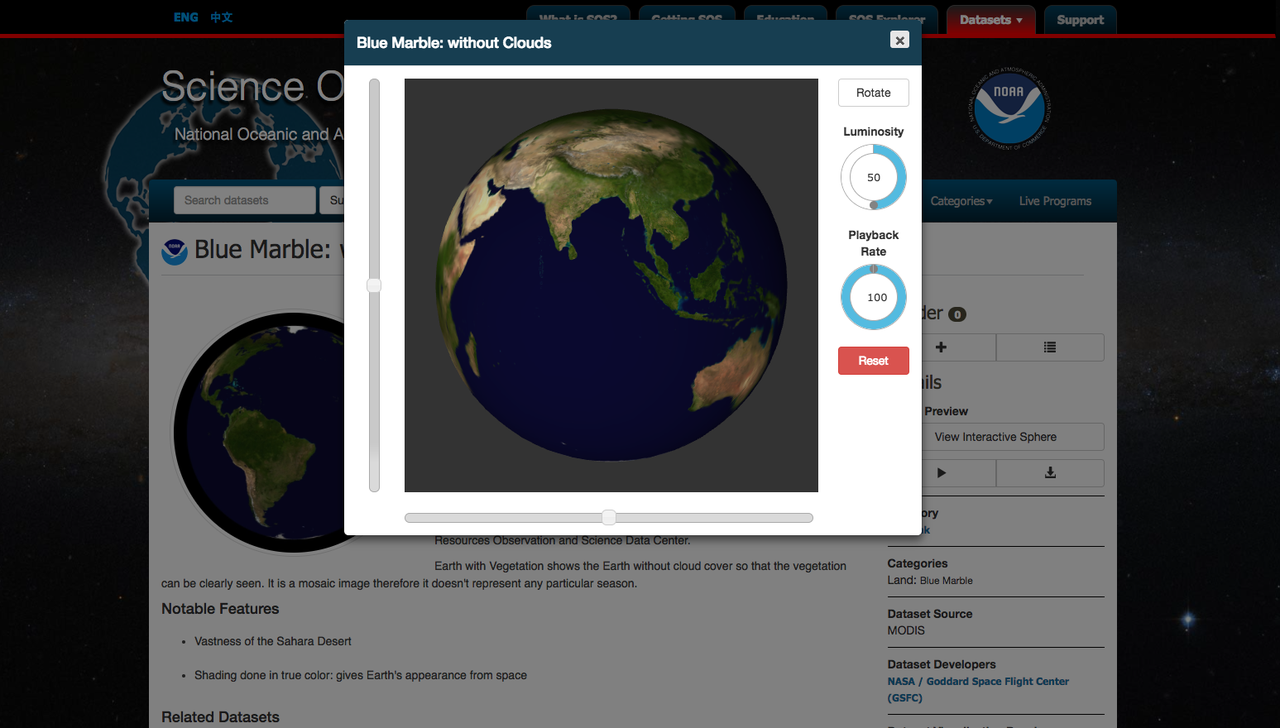Click the plus icon to add dataset
Viewport: 1280px width, 728px height.
click(939, 346)
